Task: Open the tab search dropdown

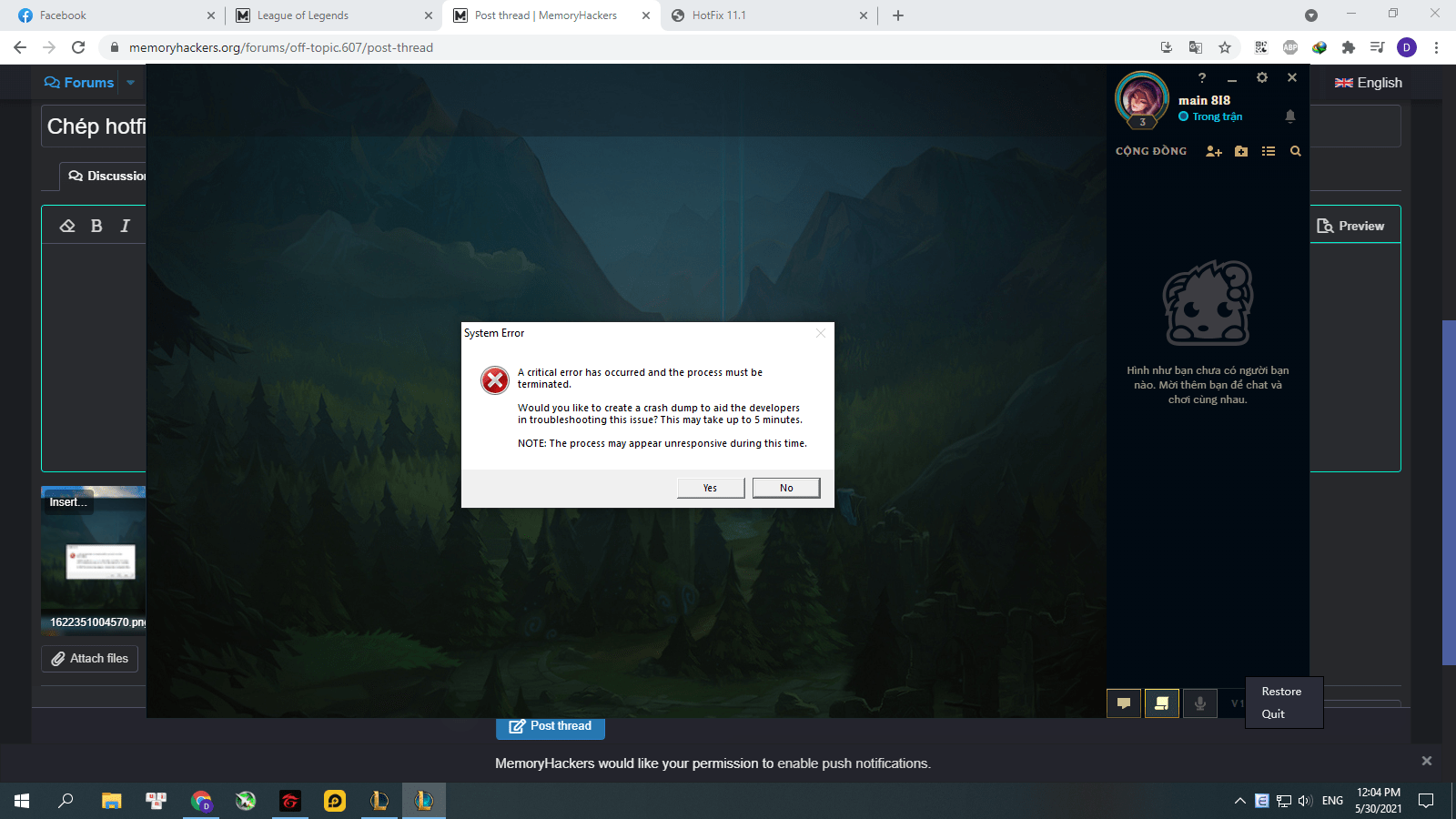Action: pos(1311,15)
